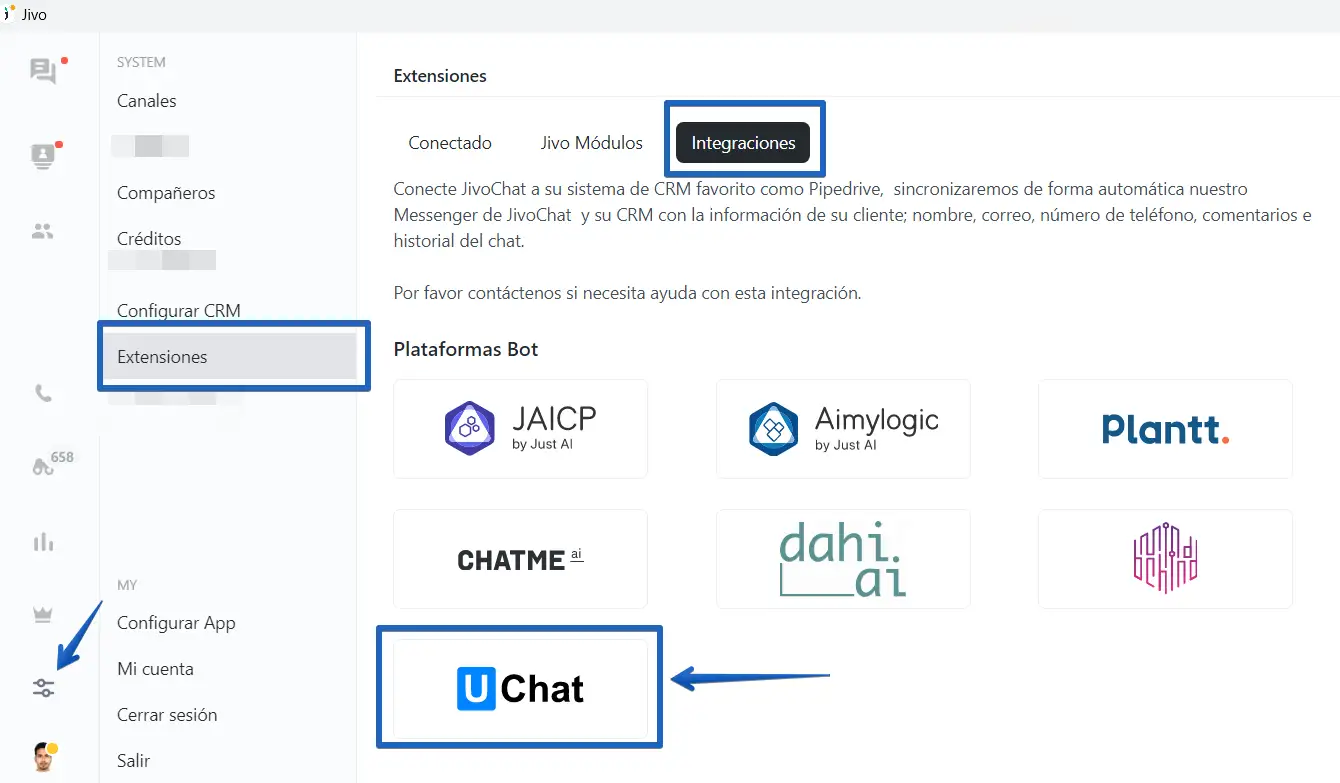This screenshot has height=783, width=1340.
Task: Select the JAICP by Just AI card
Action: (520, 429)
